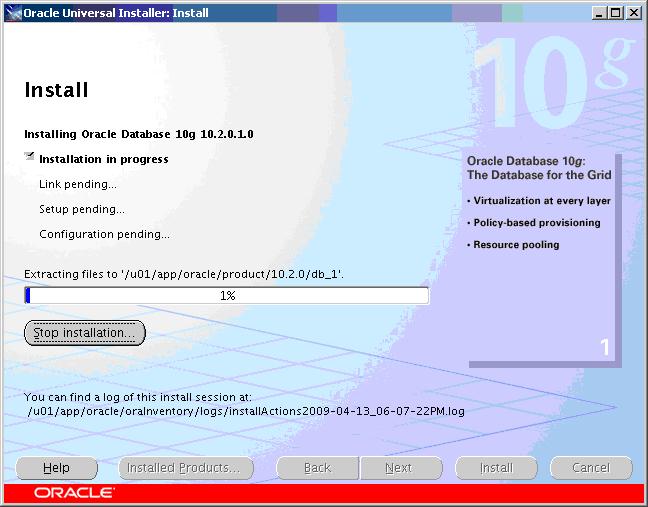Image resolution: width=648 pixels, height=507 pixels.
Task: Go Back to the previous step
Action: [317, 468]
